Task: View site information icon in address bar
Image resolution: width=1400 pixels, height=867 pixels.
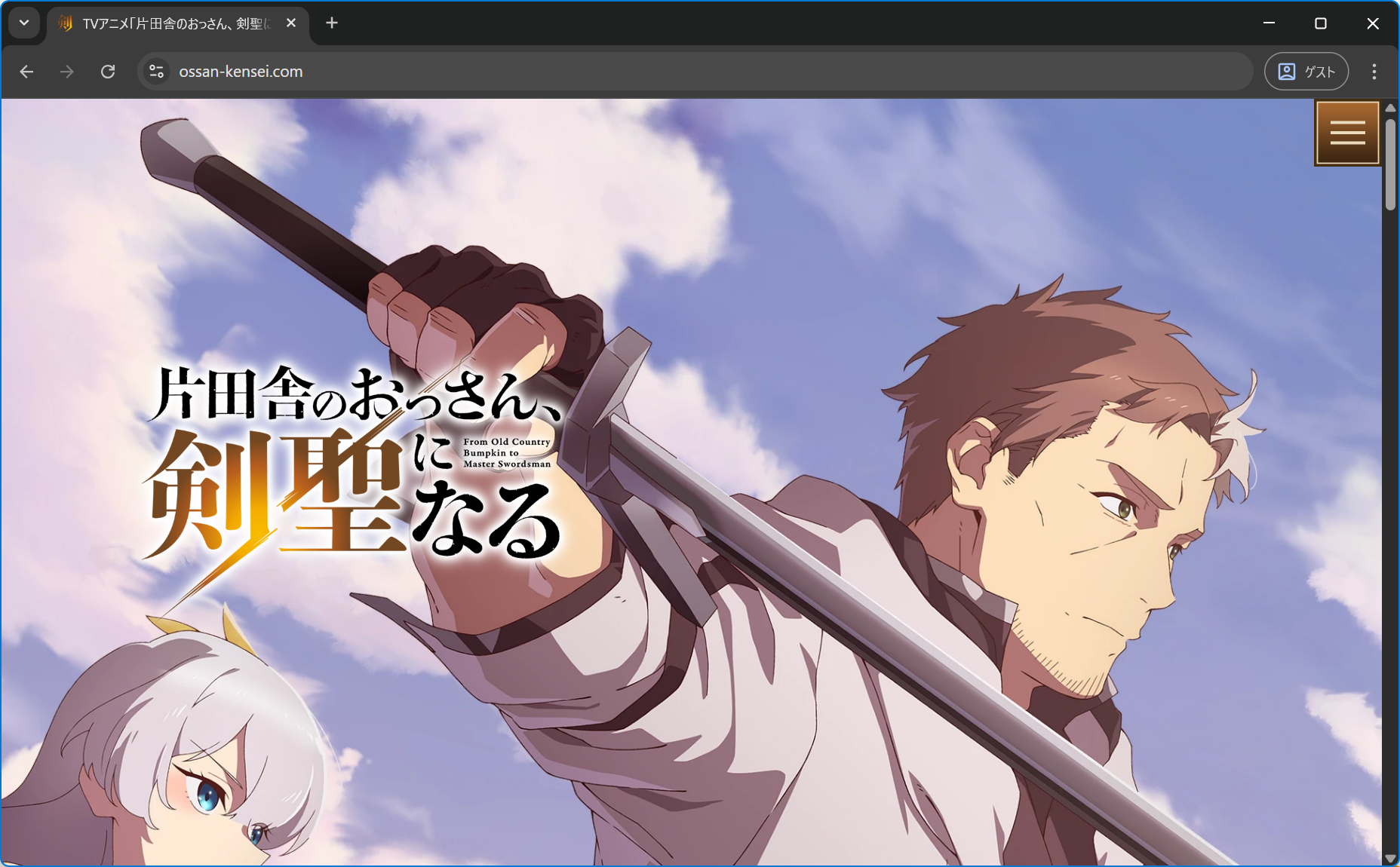Action: pos(157,72)
